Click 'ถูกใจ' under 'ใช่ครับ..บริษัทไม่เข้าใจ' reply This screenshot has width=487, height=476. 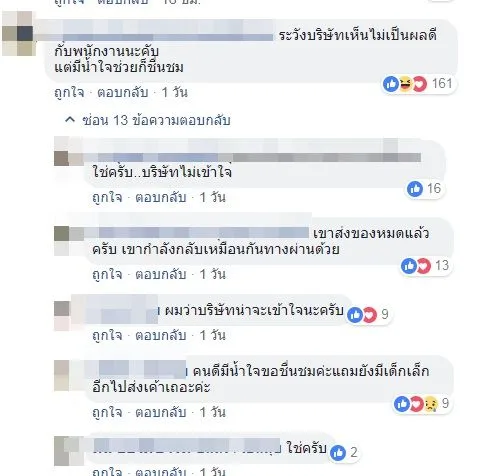[x=107, y=197]
